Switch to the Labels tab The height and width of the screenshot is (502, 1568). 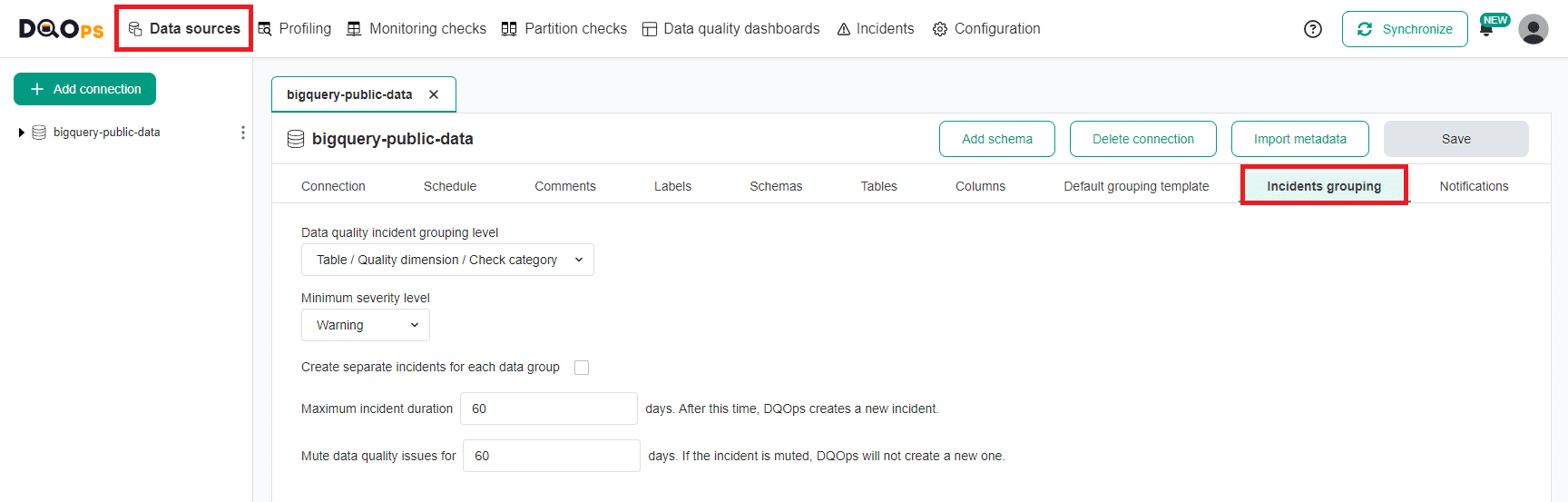coord(672,186)
